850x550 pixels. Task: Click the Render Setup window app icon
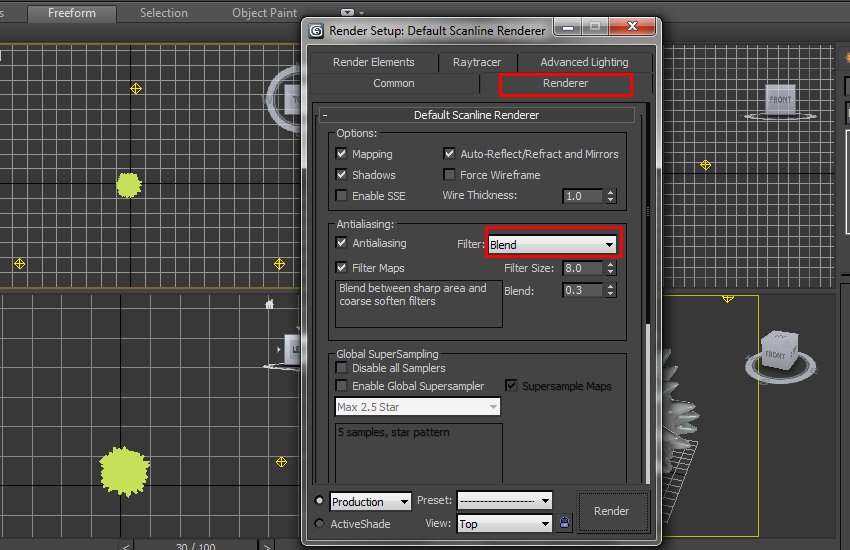pyautogui.click(x=316, y=30)
